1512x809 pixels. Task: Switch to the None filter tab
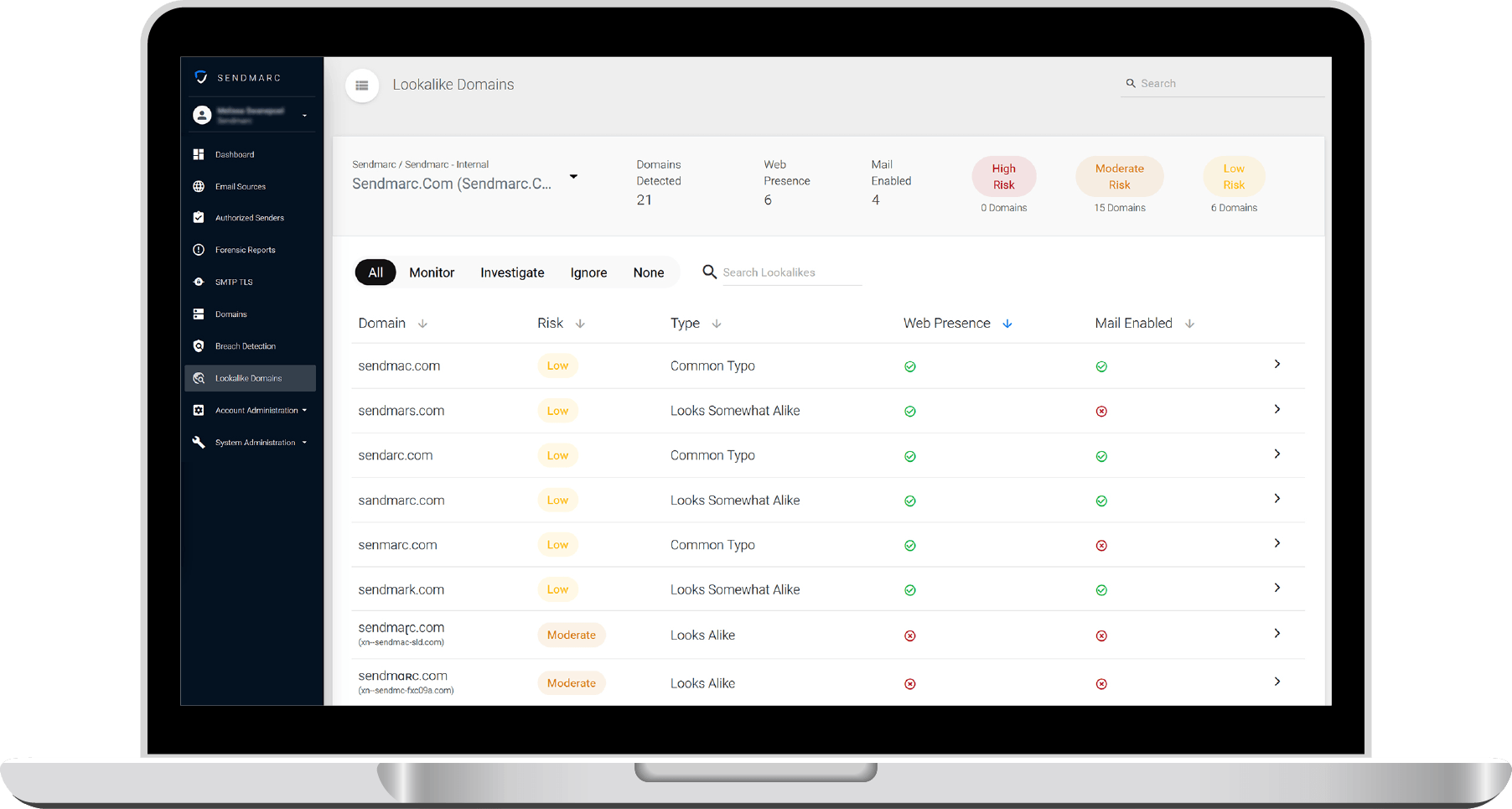click(x=649, y=272)
